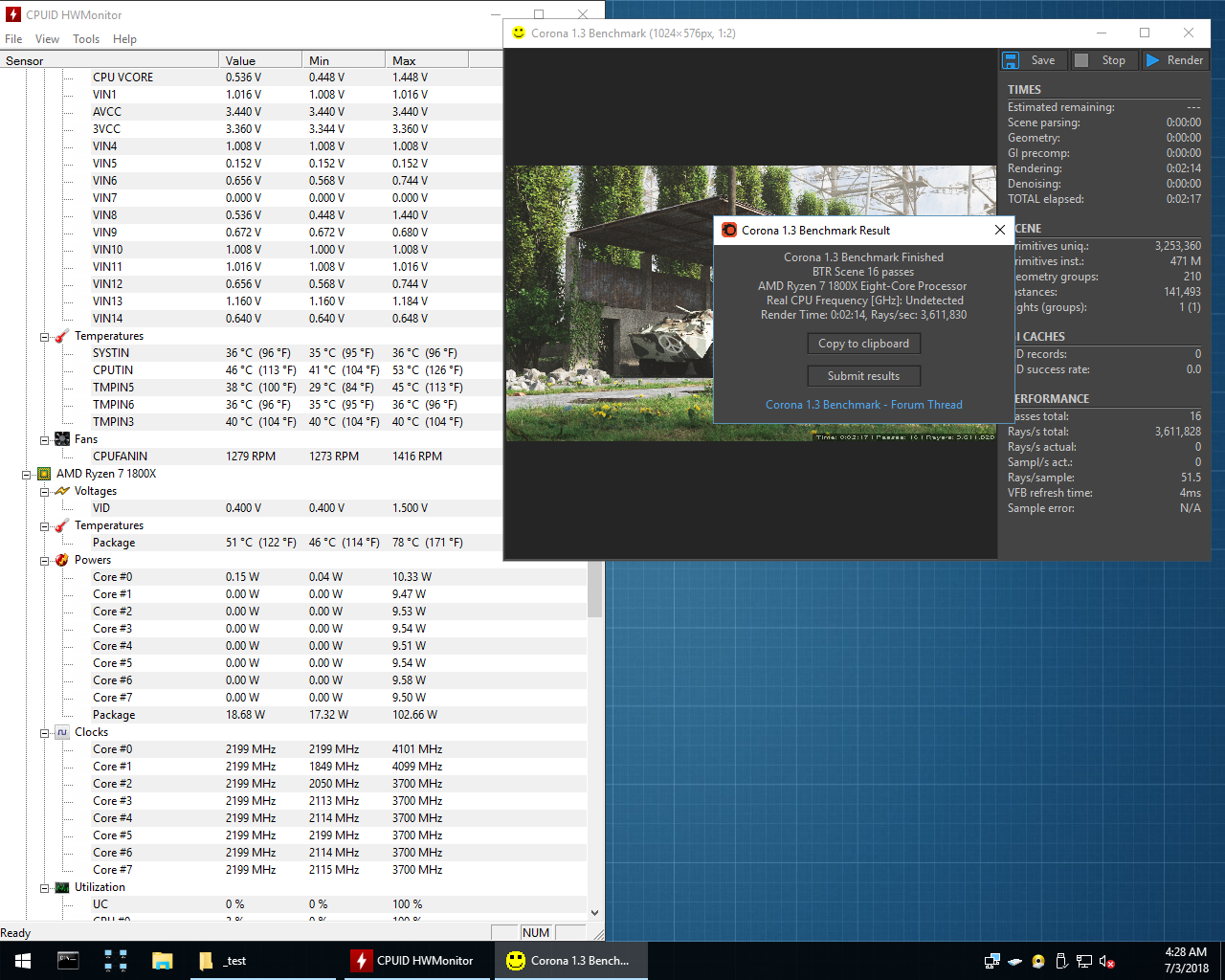Click the network diagram taskbar icon
Screen dimensions: 1225x980
tap(116, 961)
